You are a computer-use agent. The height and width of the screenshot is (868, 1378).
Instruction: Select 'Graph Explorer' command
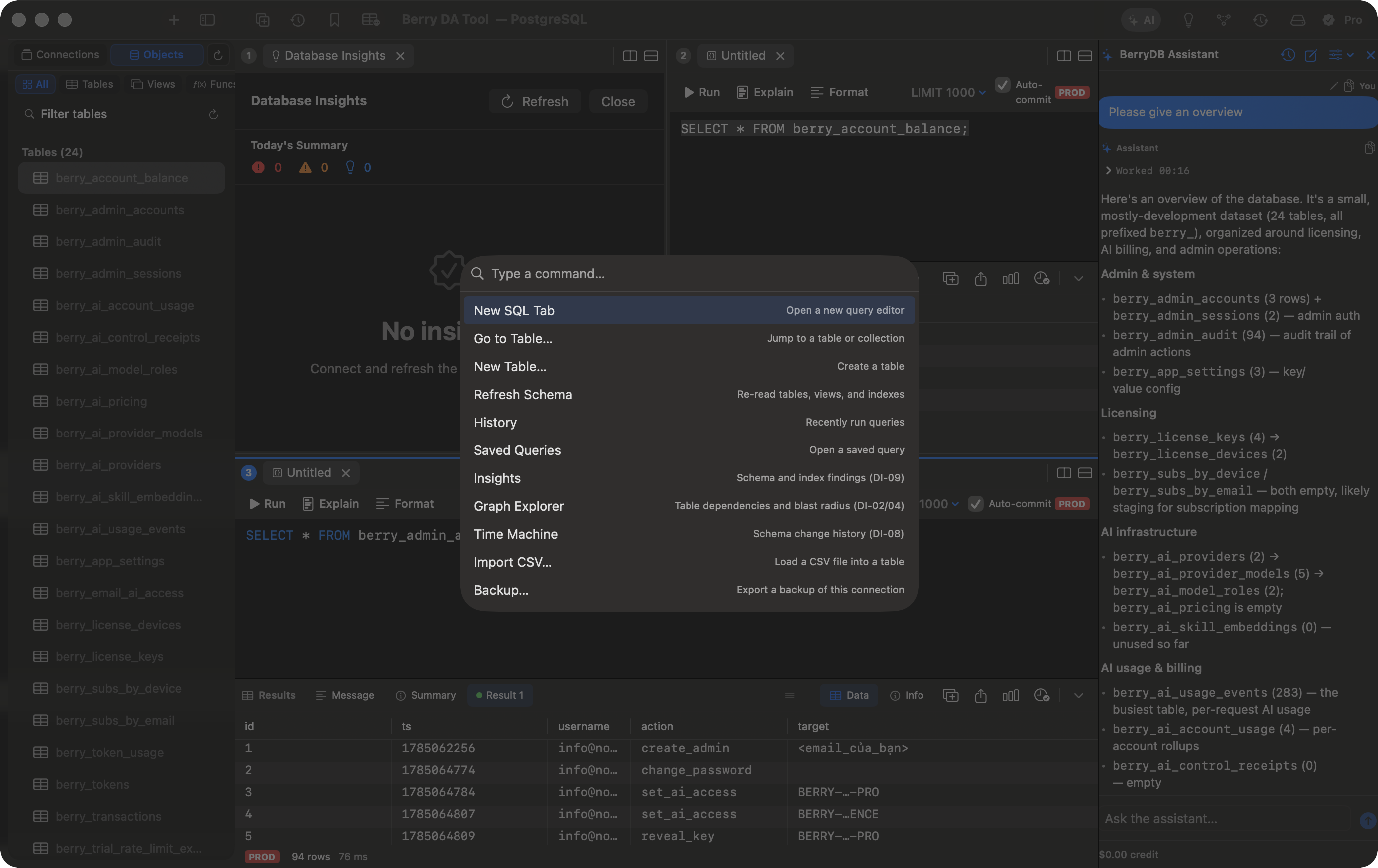[689, 506]
